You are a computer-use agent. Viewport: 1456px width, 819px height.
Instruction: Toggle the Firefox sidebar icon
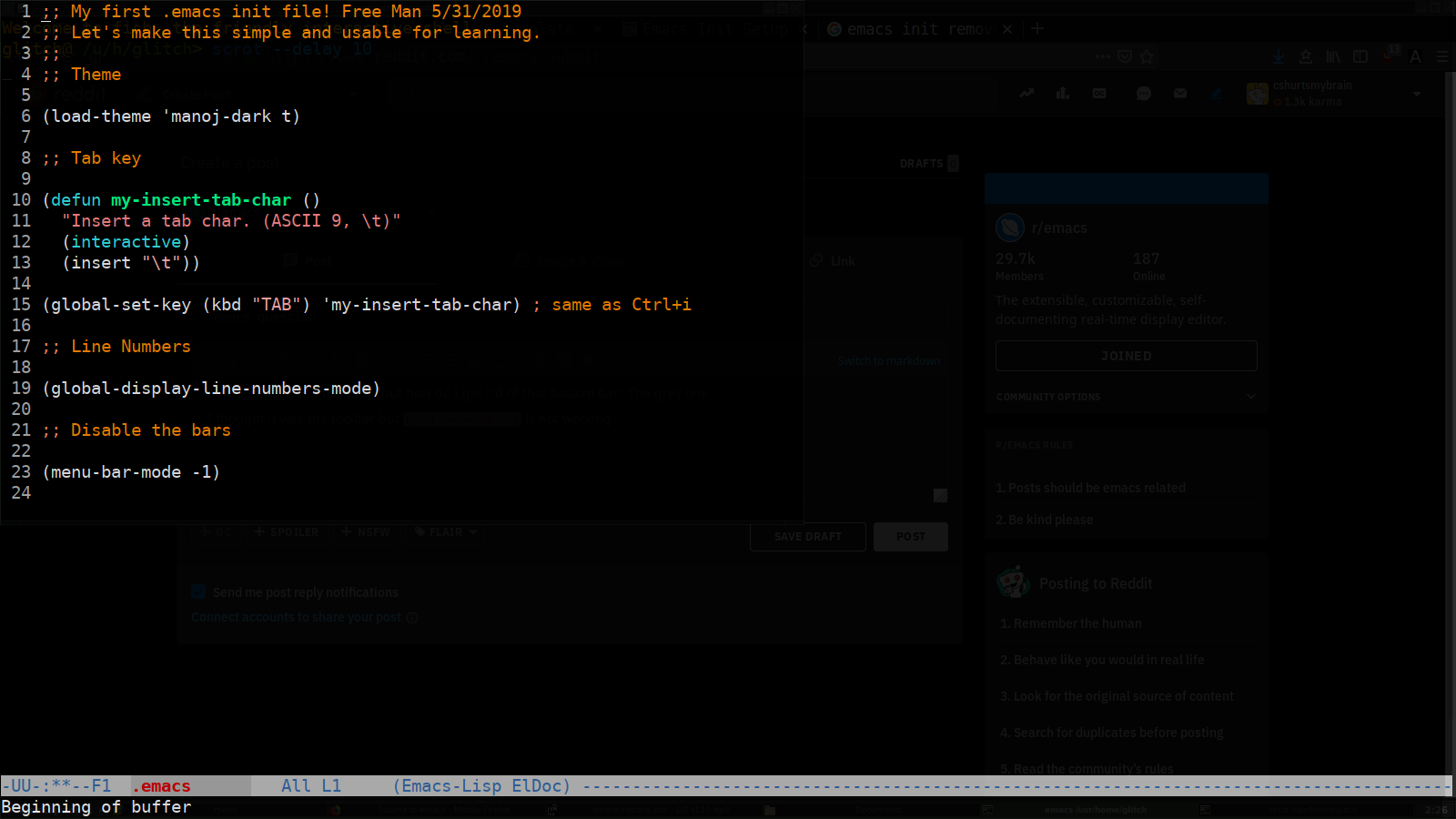pyautogui.click(x=1360, y=56)
